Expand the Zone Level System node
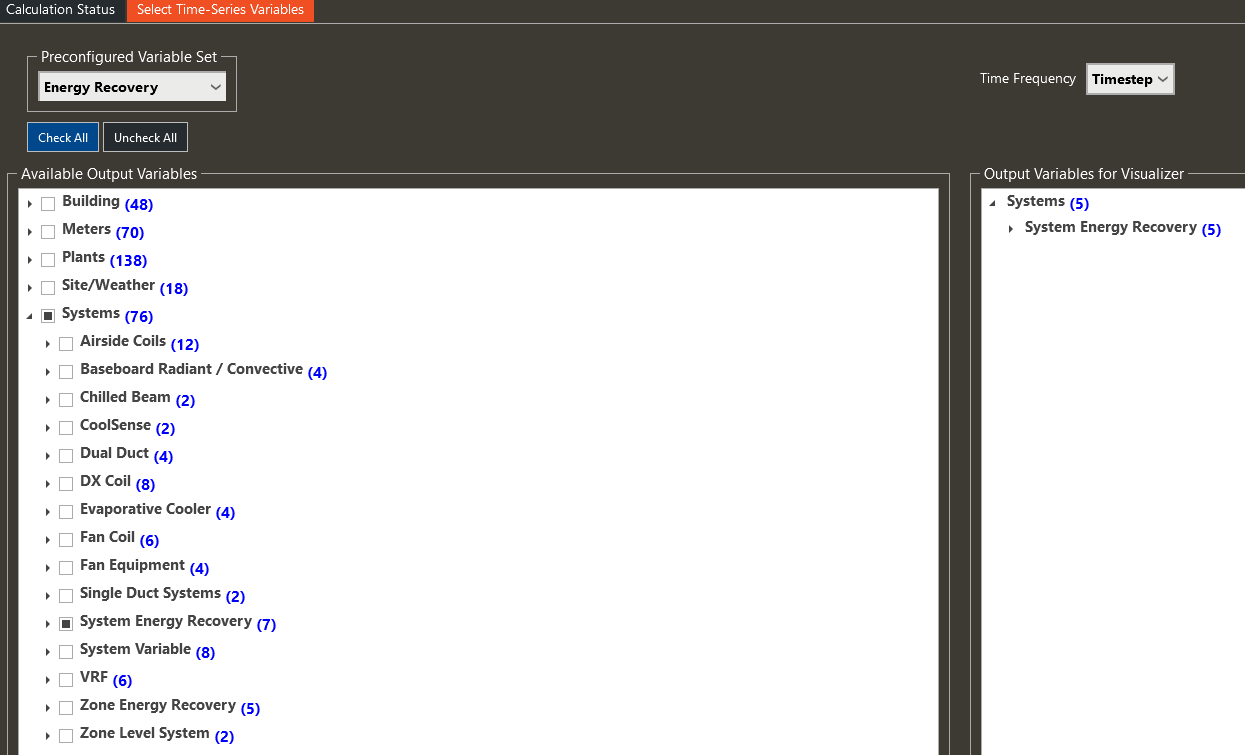The width and height of the screenshot is (1245, 755). (48, 736)
